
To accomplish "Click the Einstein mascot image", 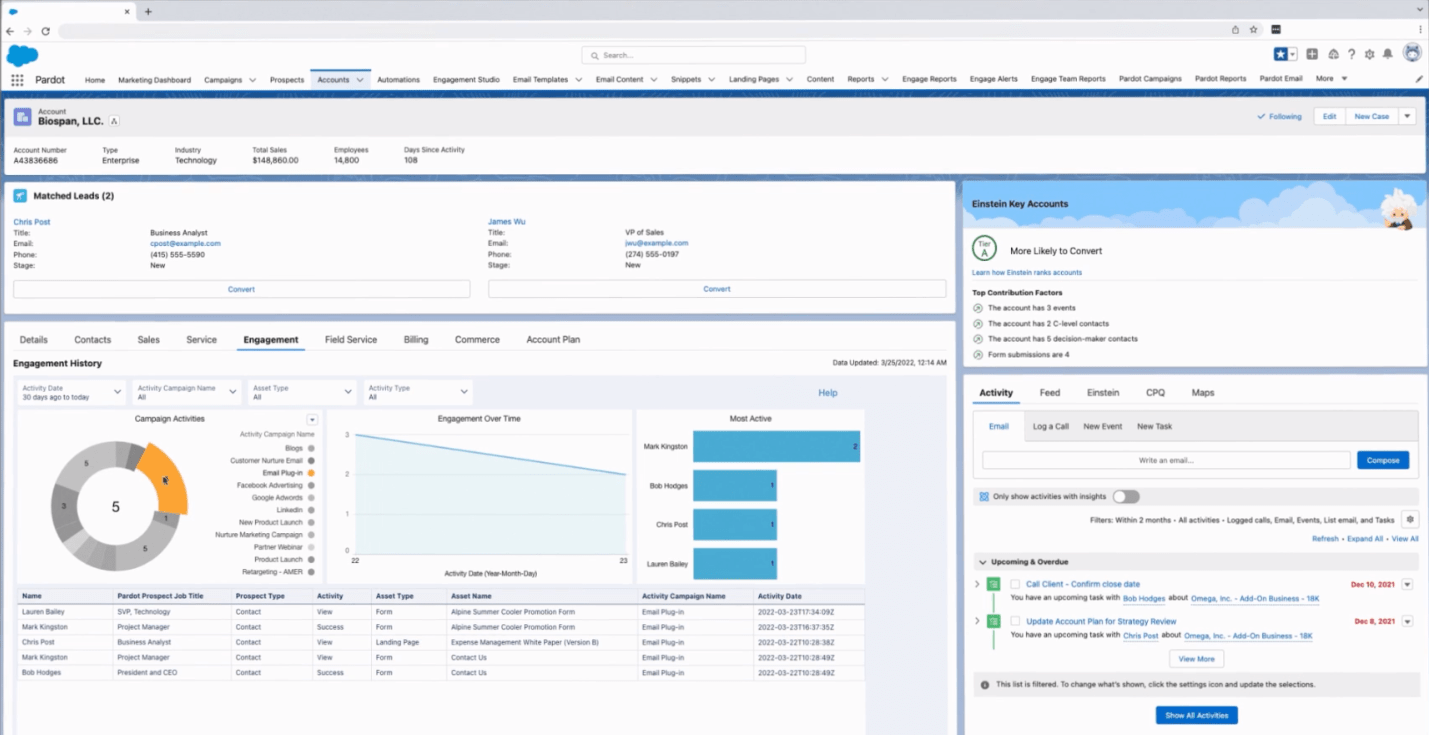I will 1397,210.
